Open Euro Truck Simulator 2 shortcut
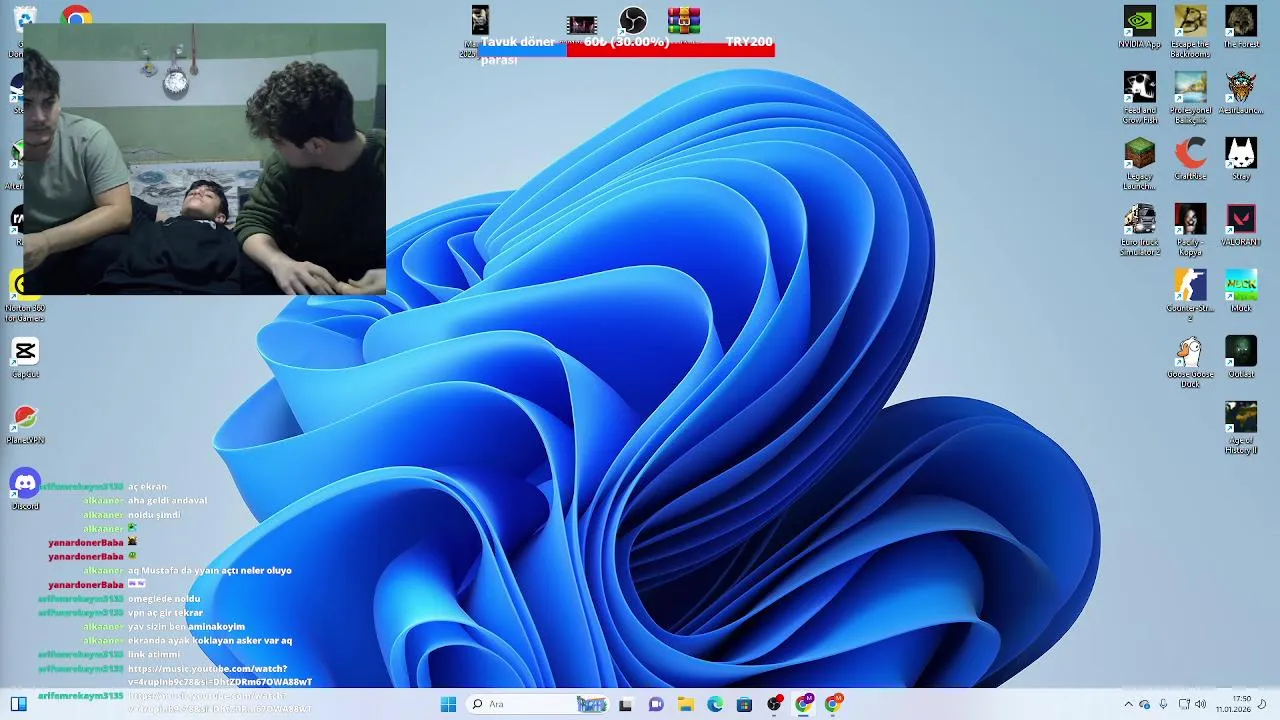 point(1139,230)
